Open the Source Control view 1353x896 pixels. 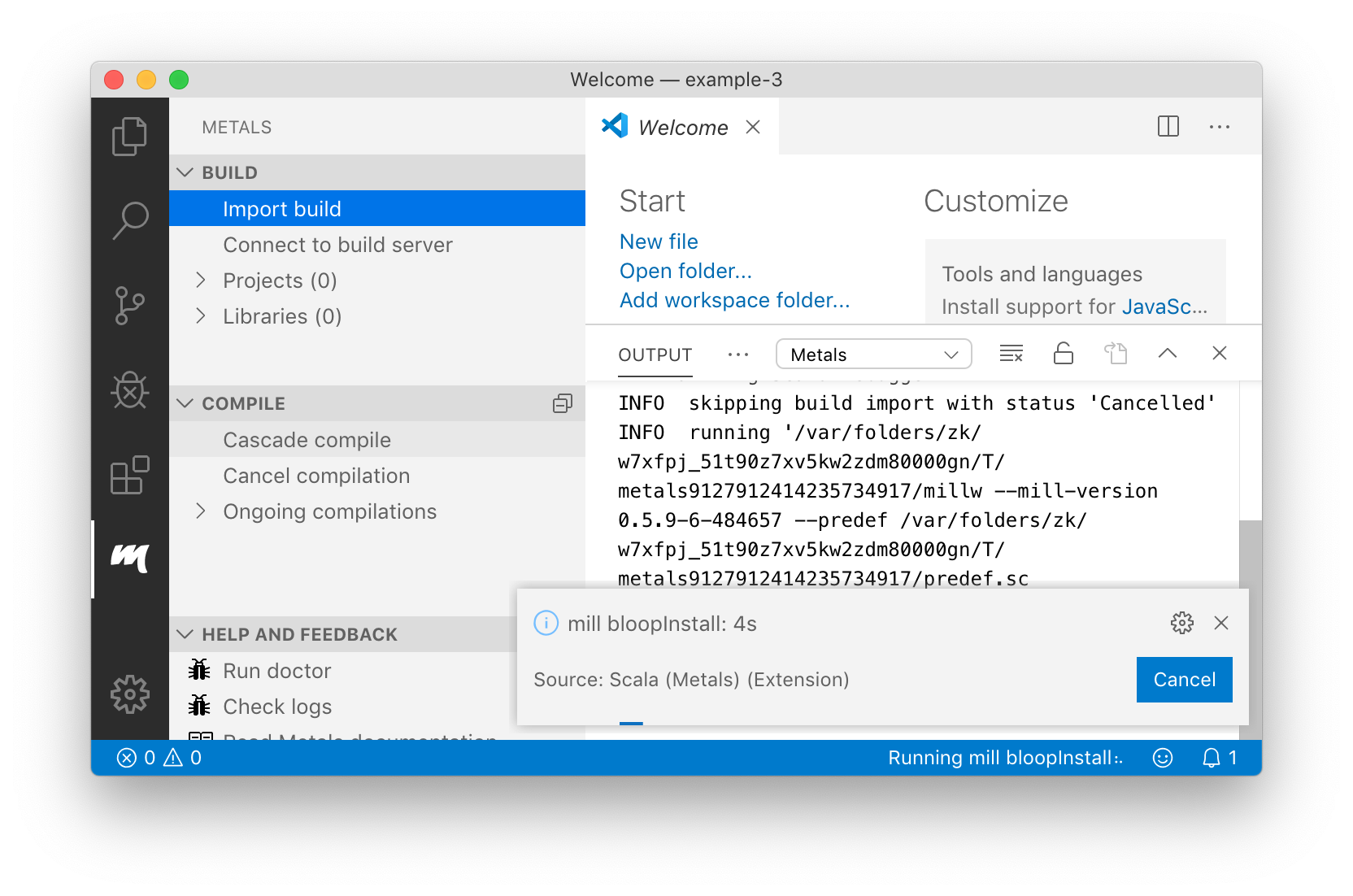129,306
